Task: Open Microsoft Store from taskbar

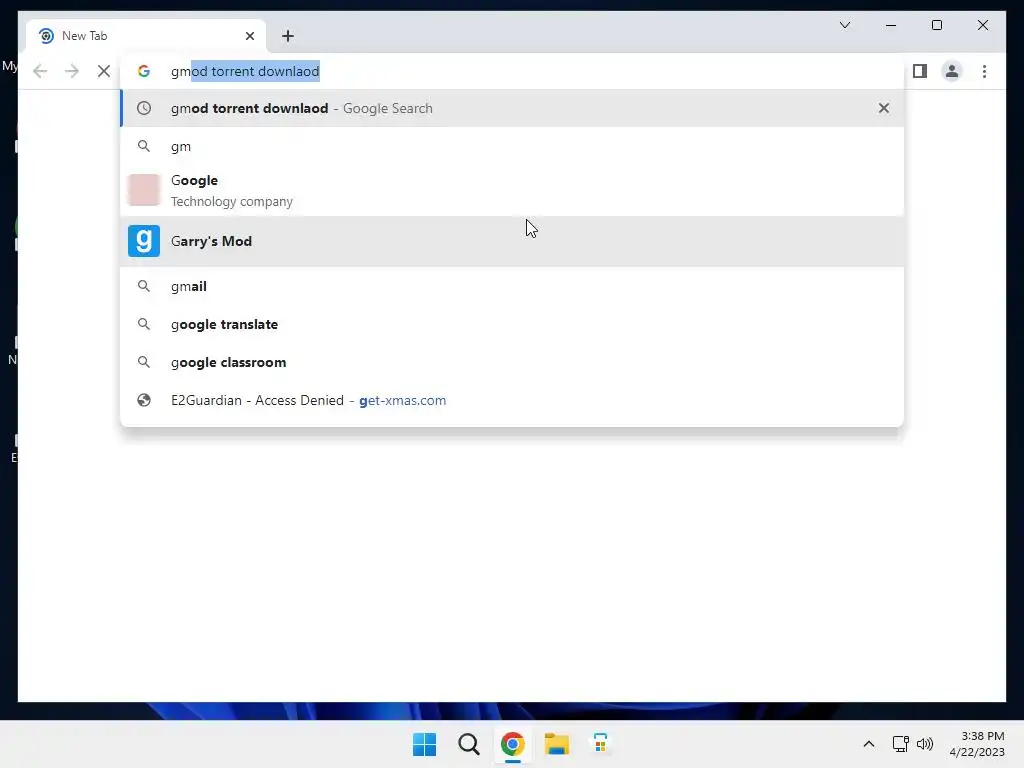Action: (x=600, y=744)
